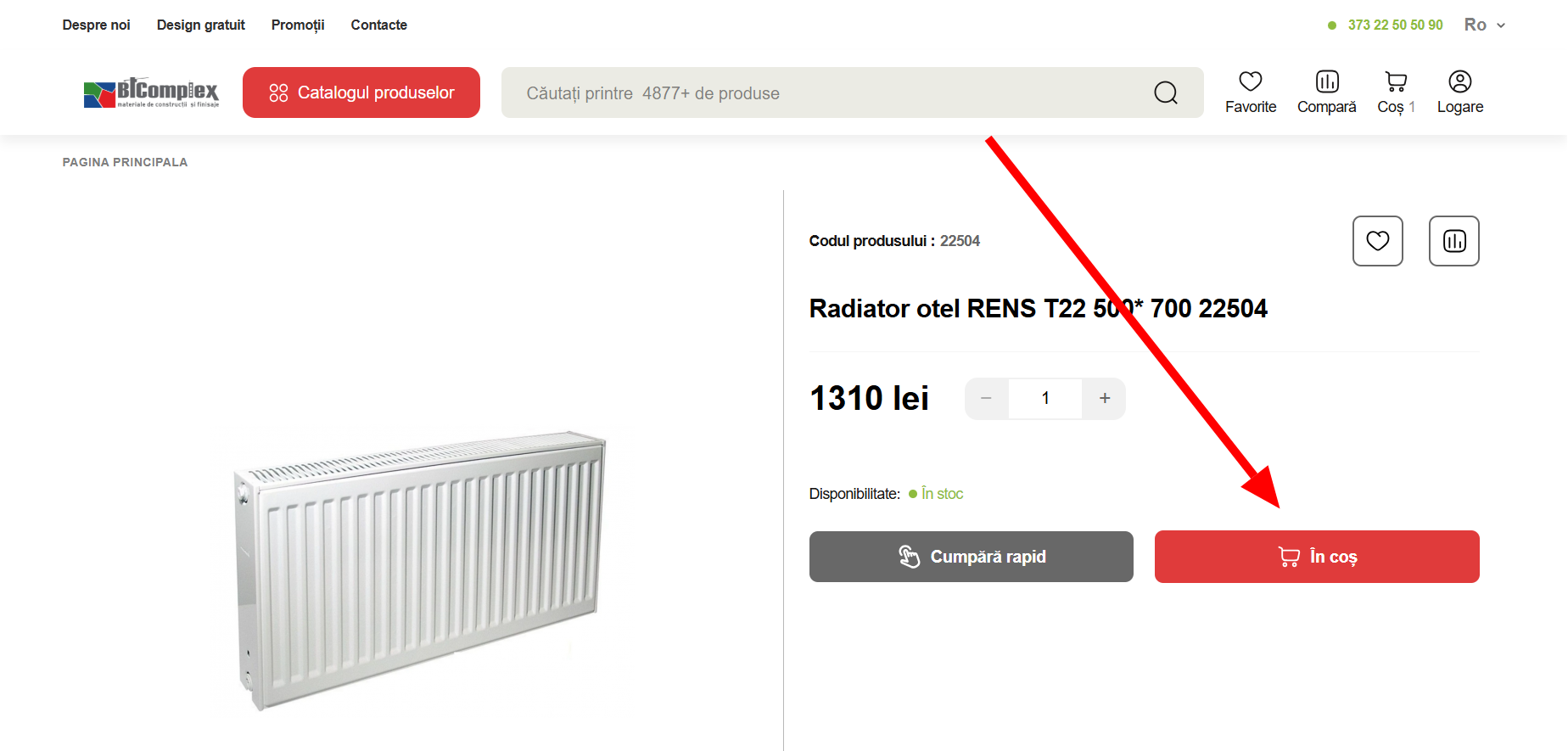Image resolution: width=1568 pixels, height=751 pixels.
Task: Open the Logare user account icon
Action: [1459, 81]
